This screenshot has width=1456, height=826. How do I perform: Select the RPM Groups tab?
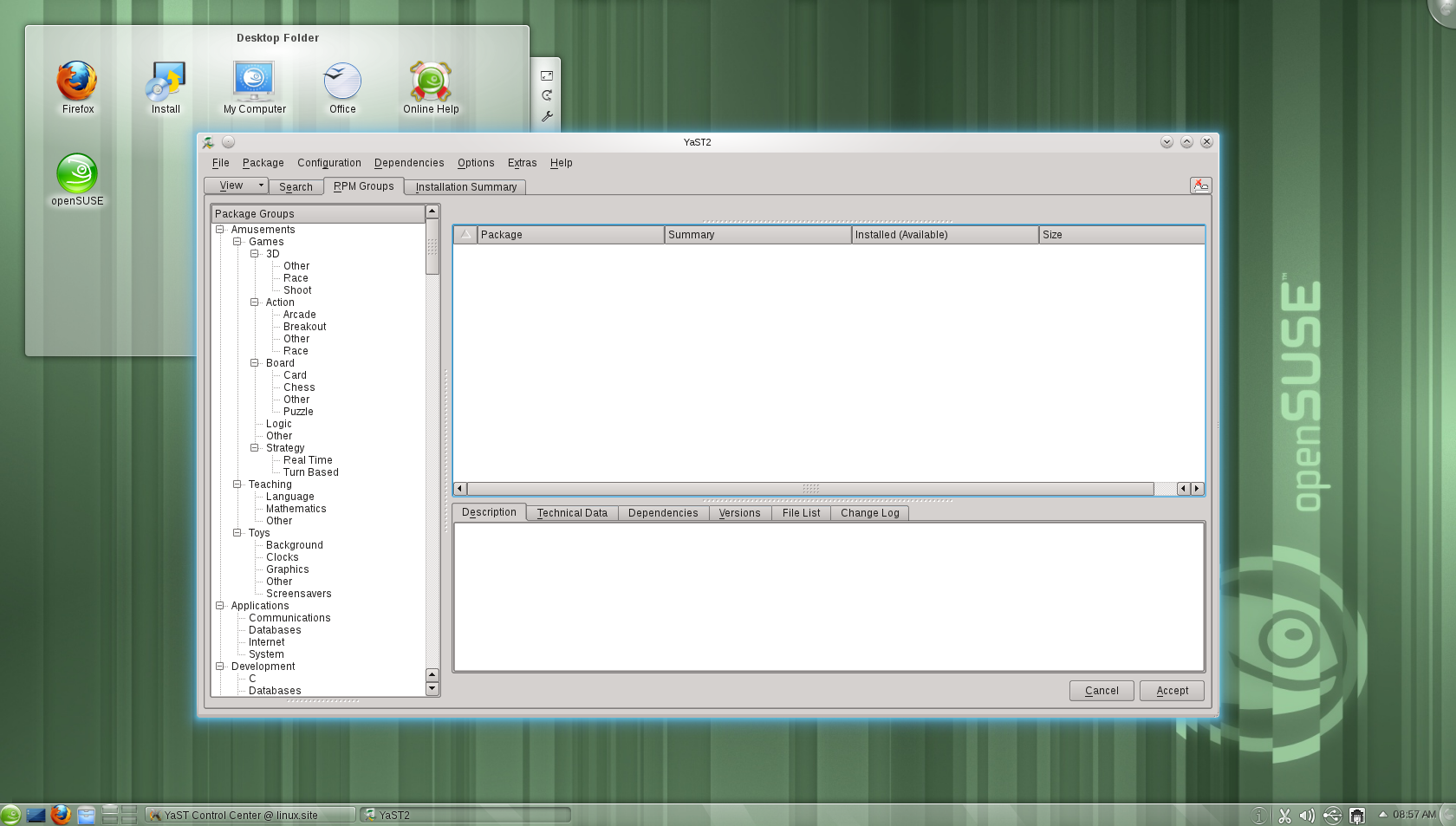click(364, 185)
